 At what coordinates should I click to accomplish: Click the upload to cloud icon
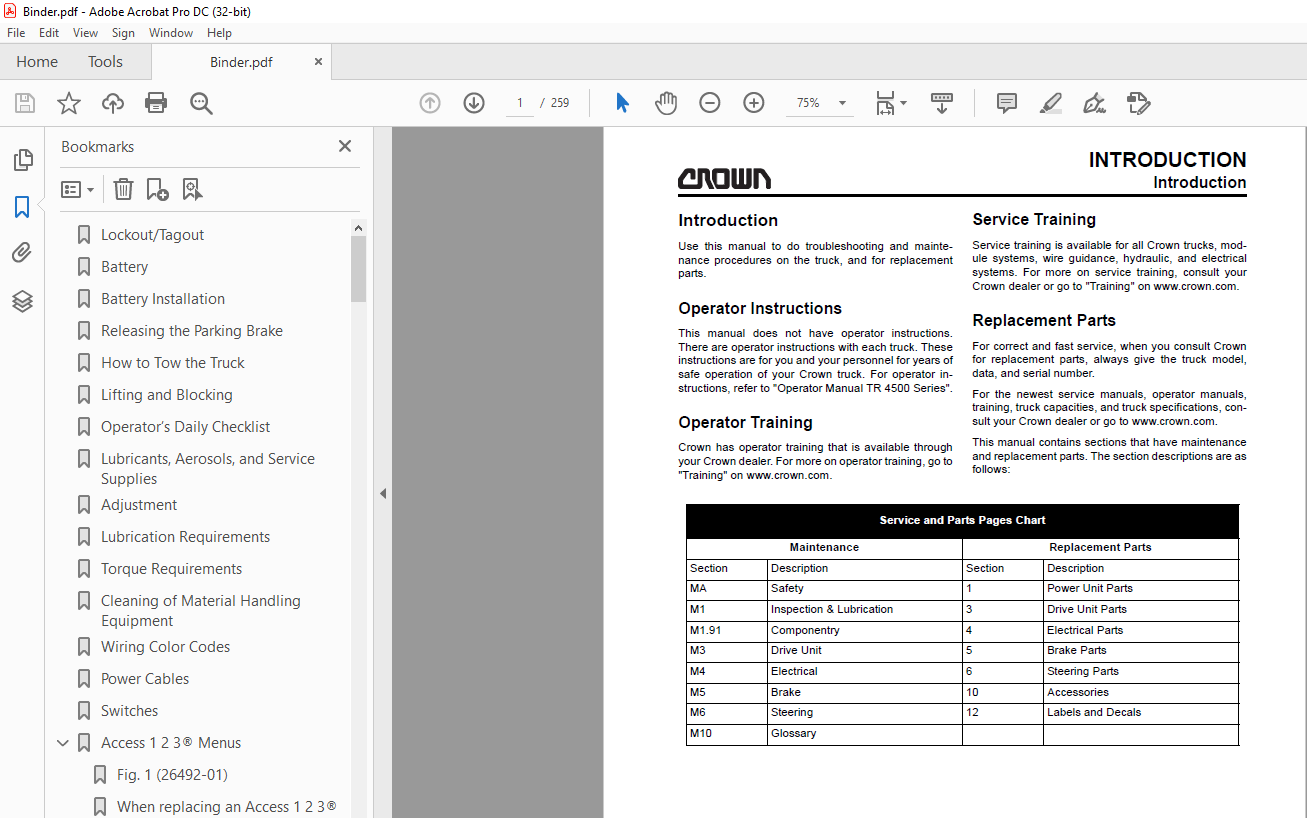[113, 103]
